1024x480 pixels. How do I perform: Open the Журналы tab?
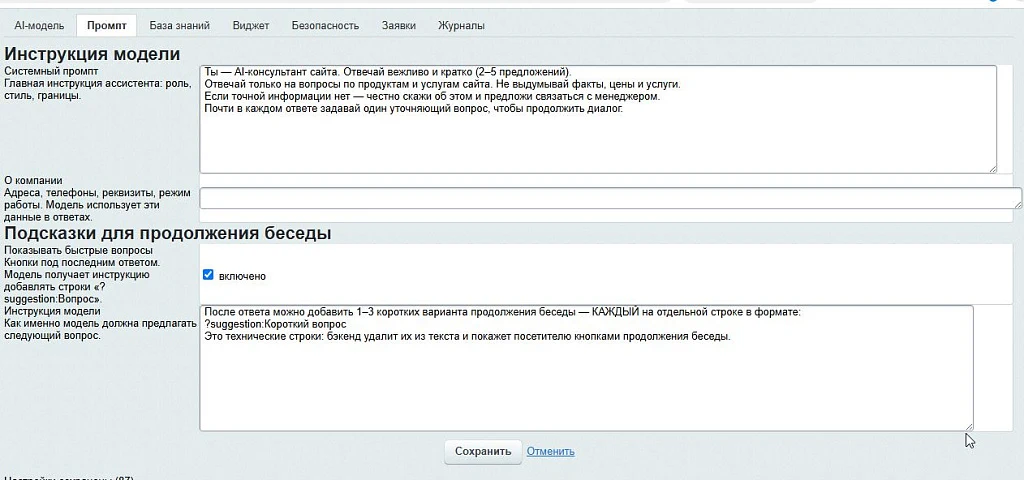click(x=461, y=25)
